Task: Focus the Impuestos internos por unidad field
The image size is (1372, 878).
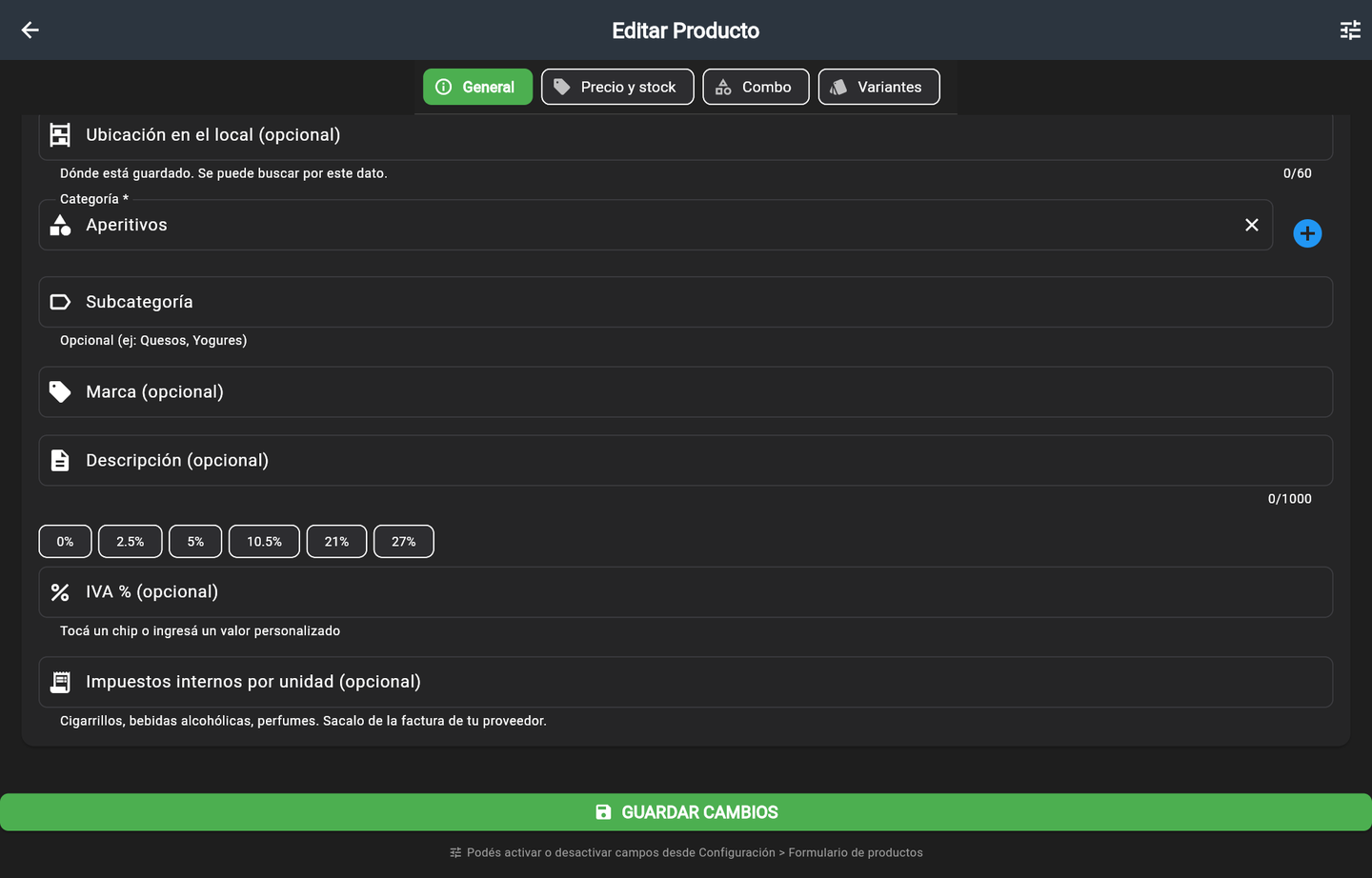Action: coord(685,682)
